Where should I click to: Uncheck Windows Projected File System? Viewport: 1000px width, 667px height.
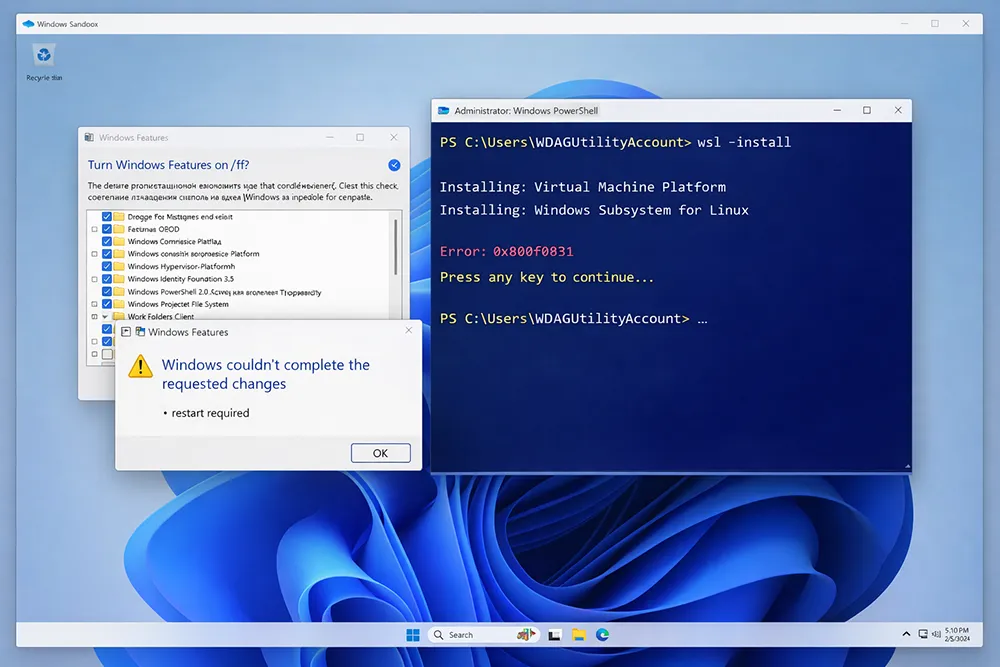[x=106, y=303]
